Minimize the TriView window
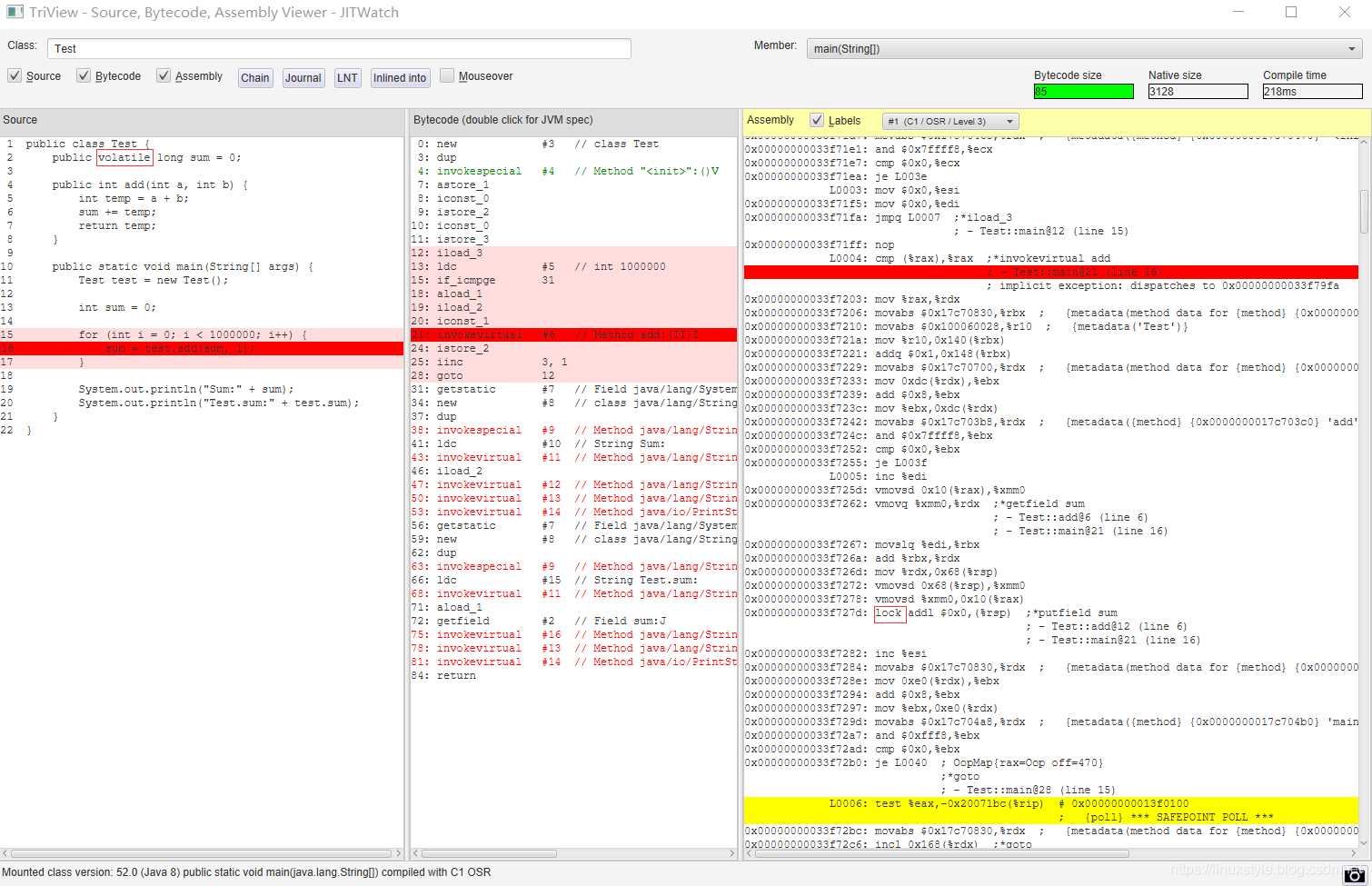Viewport: 1372px width, 886px height. tap(1238, 12)
